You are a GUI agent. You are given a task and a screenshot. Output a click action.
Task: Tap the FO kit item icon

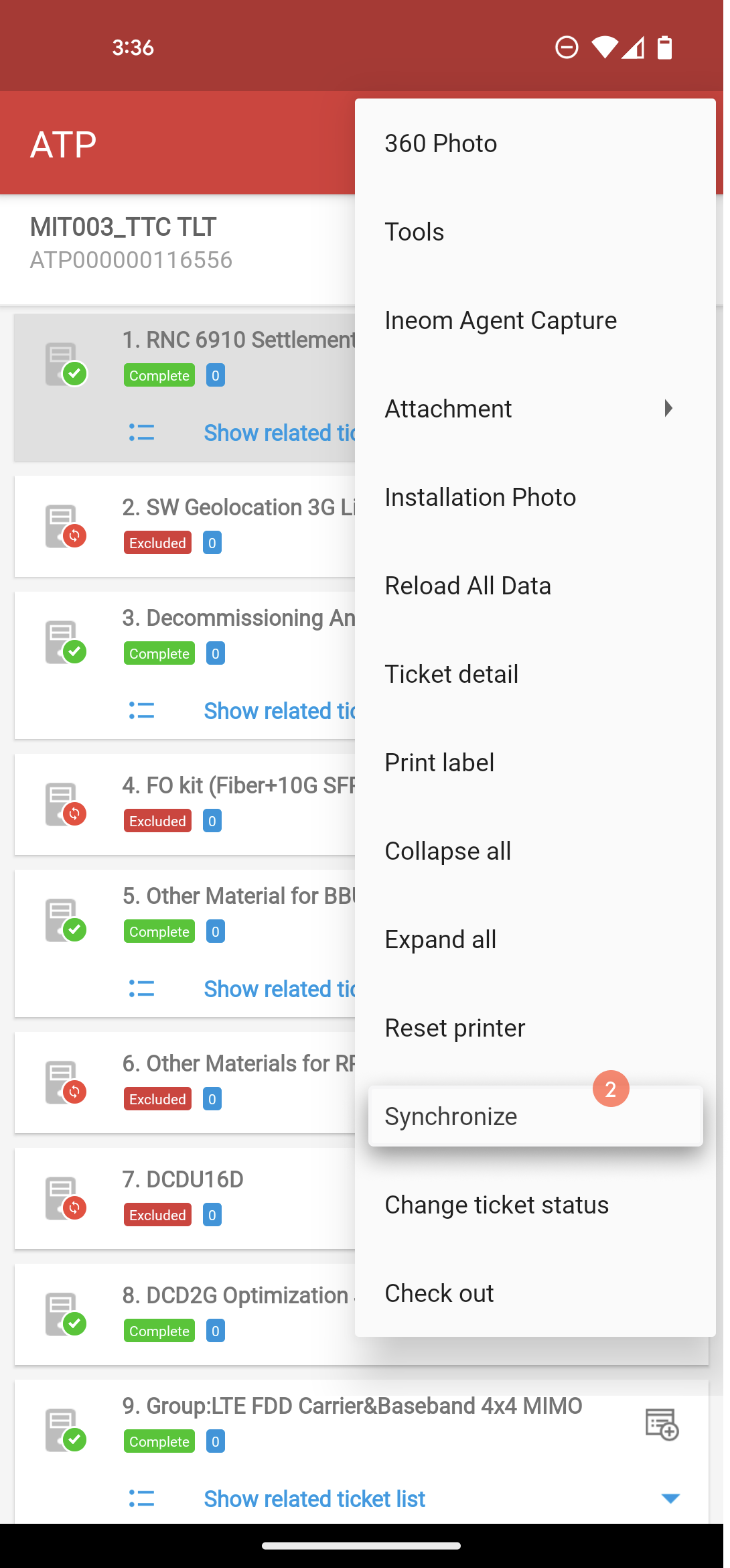click(66, 804)
